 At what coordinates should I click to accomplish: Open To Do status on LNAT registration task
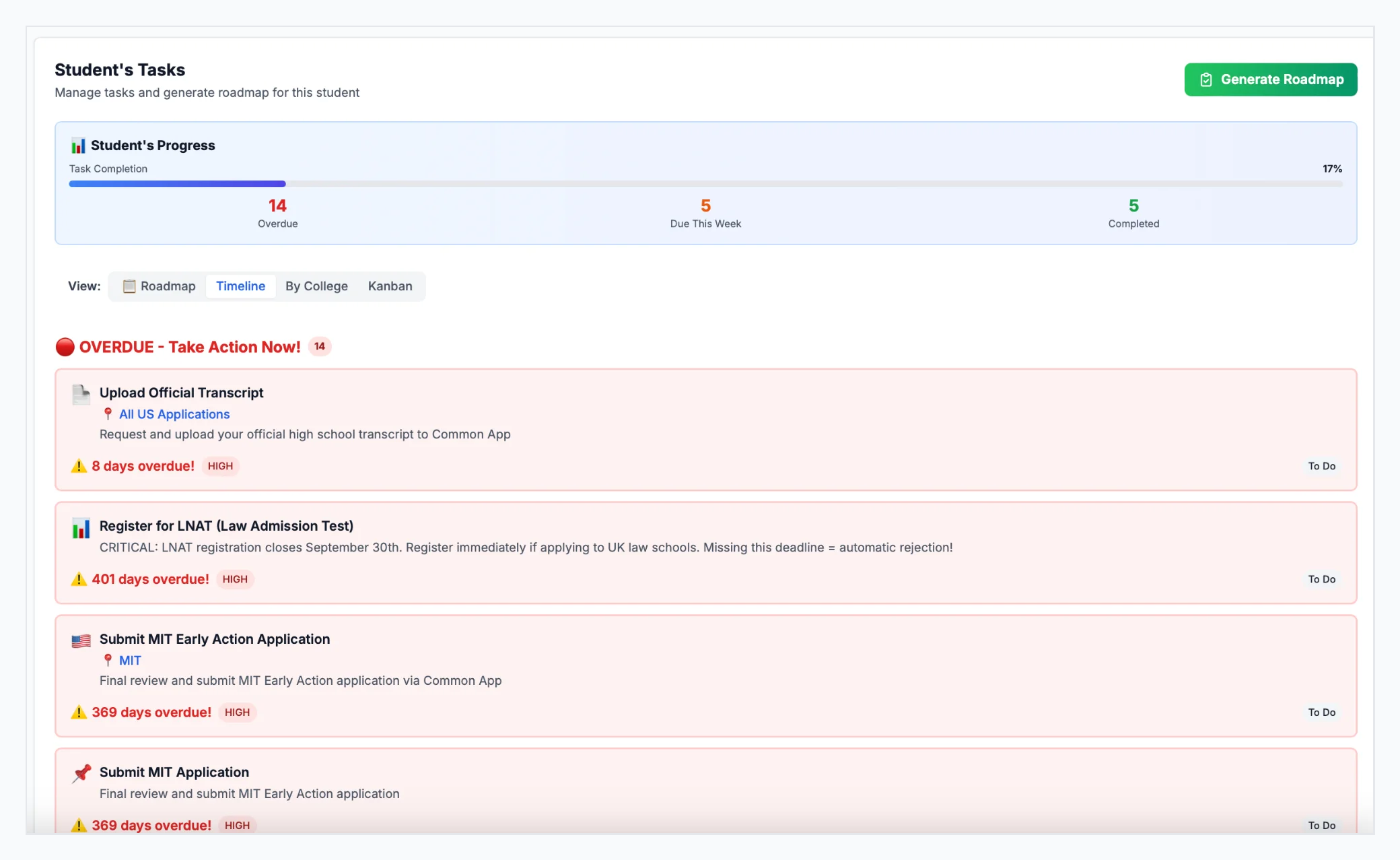1321,579
